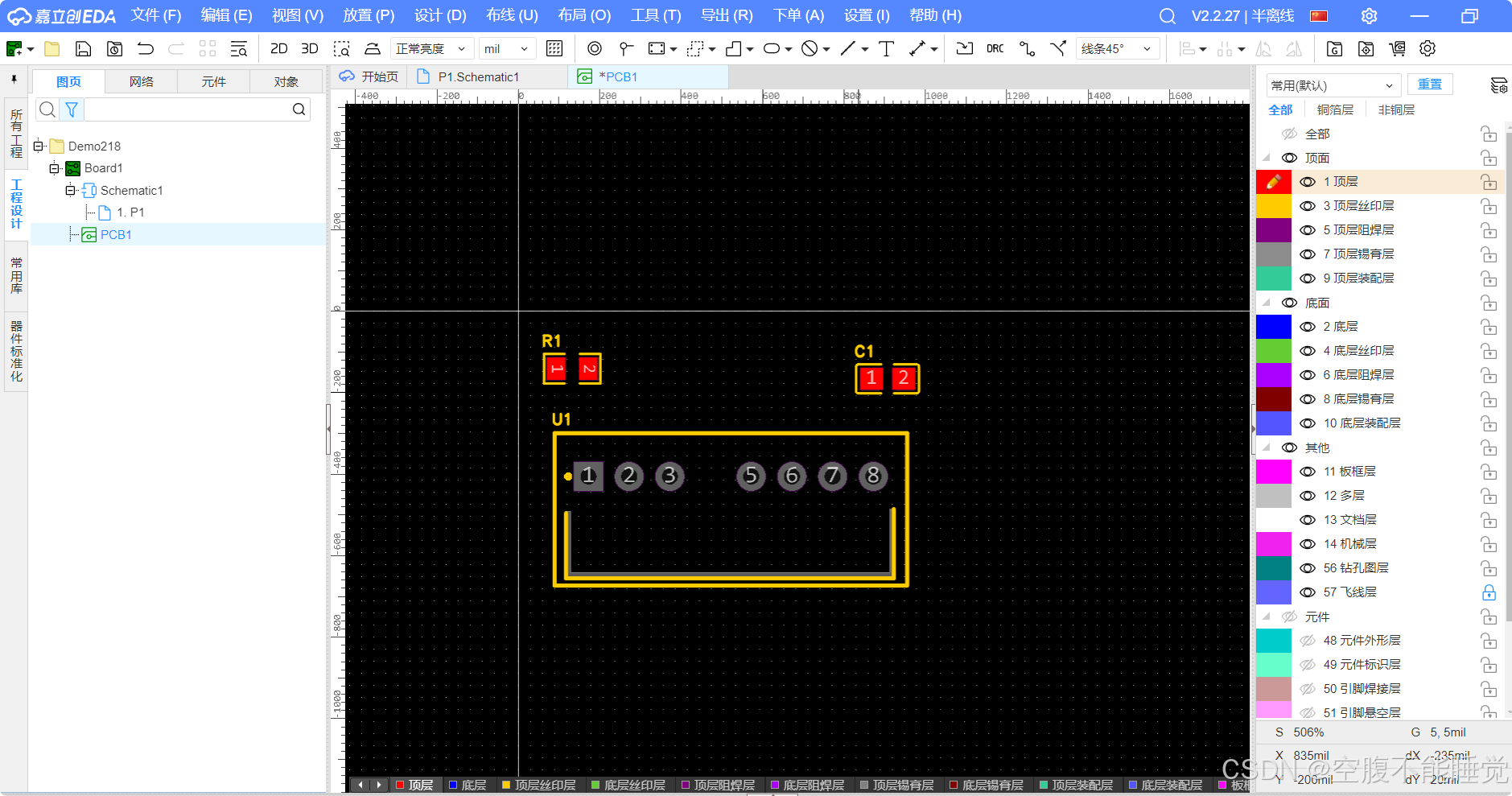Click the search magnifier in title bar
The height and width of the screenshot is (796, 1512).
click(1168, 16)
